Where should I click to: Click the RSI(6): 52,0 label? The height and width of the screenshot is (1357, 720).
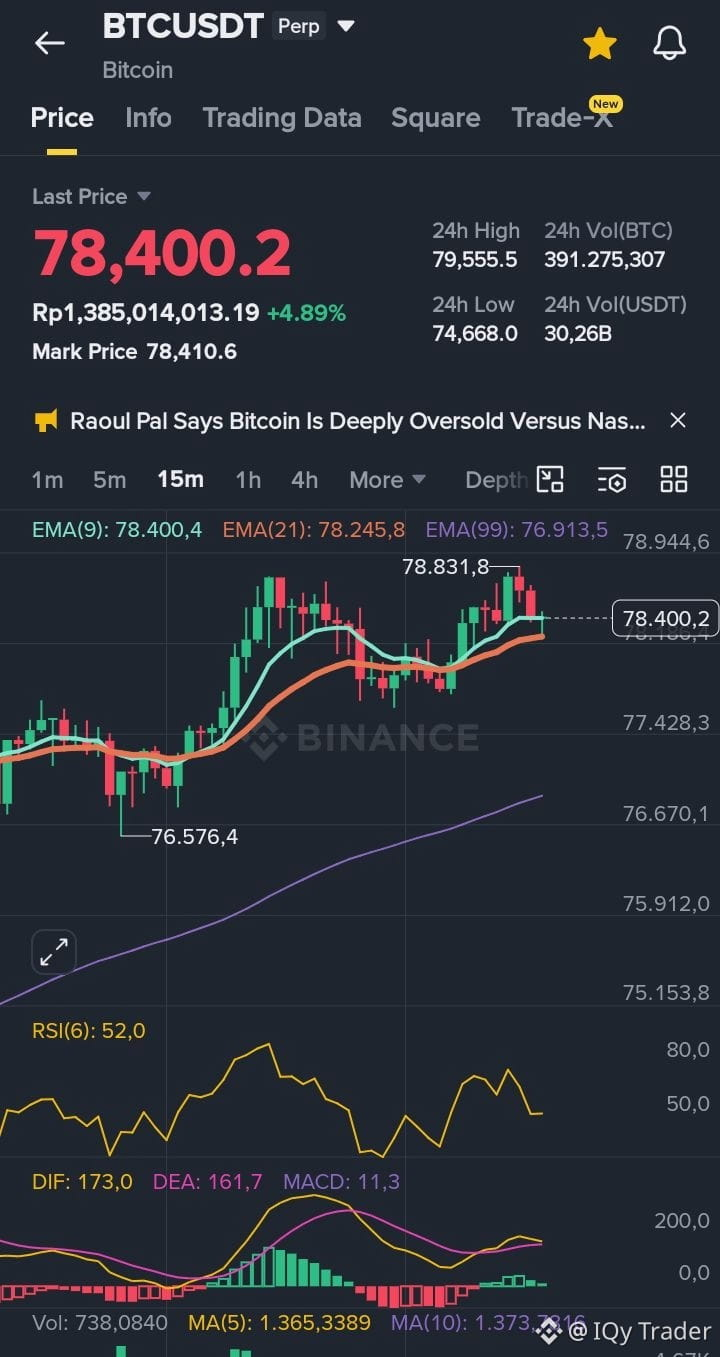click(88, 1030)
